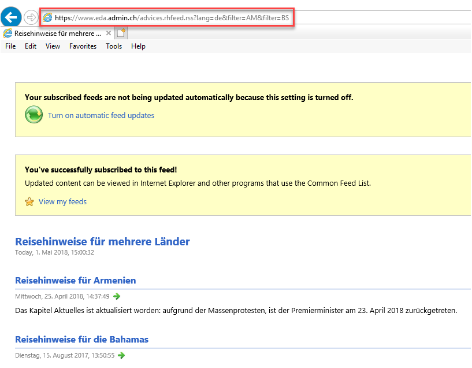This screenshot has width=472, height=368.
Task: Click green arrow next to Bahamas date
Action: tap(121, 355)
